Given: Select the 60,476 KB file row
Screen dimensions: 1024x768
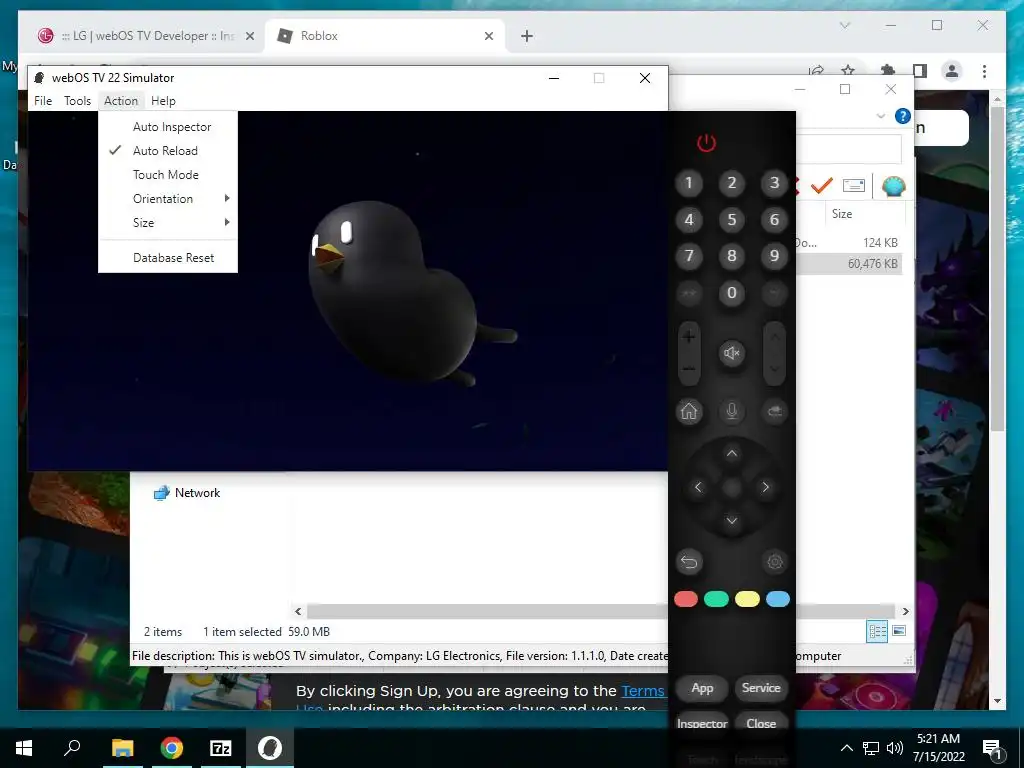Looking at the screenshot, I should 849,264.
